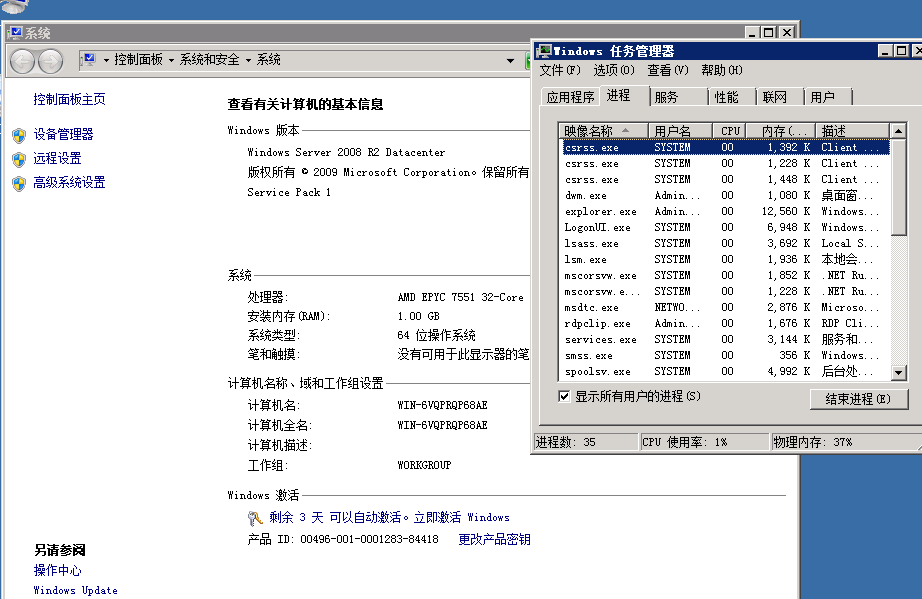
Task: Open the address bar history dropdown arrow
Action: 511,61
